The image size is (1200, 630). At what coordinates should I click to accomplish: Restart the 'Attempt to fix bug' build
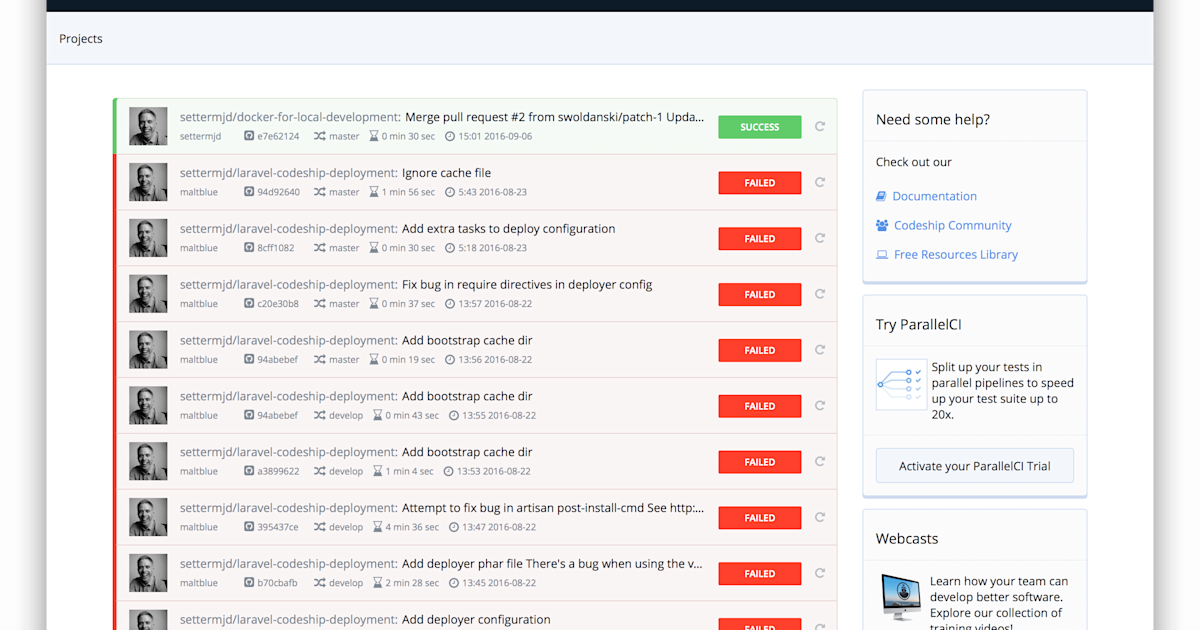click(x=820, y=518)
